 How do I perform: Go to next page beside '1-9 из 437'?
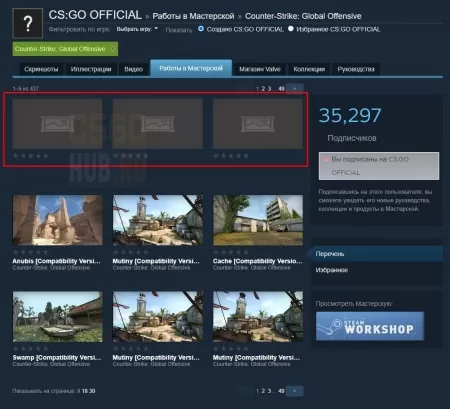(x=295, y=88)
